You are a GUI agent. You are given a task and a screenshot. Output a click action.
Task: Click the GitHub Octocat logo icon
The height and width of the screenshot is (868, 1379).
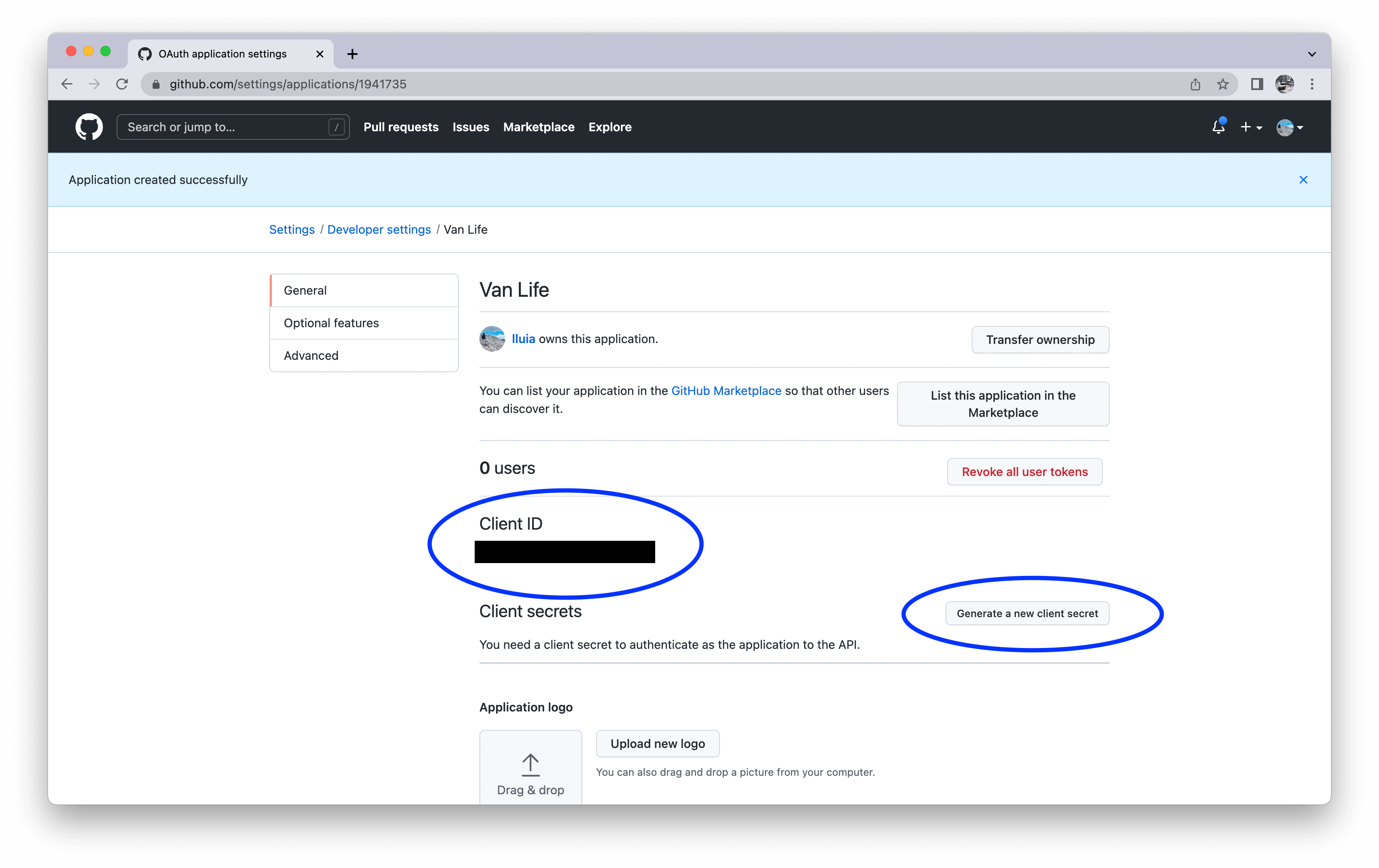click(89, 127)
